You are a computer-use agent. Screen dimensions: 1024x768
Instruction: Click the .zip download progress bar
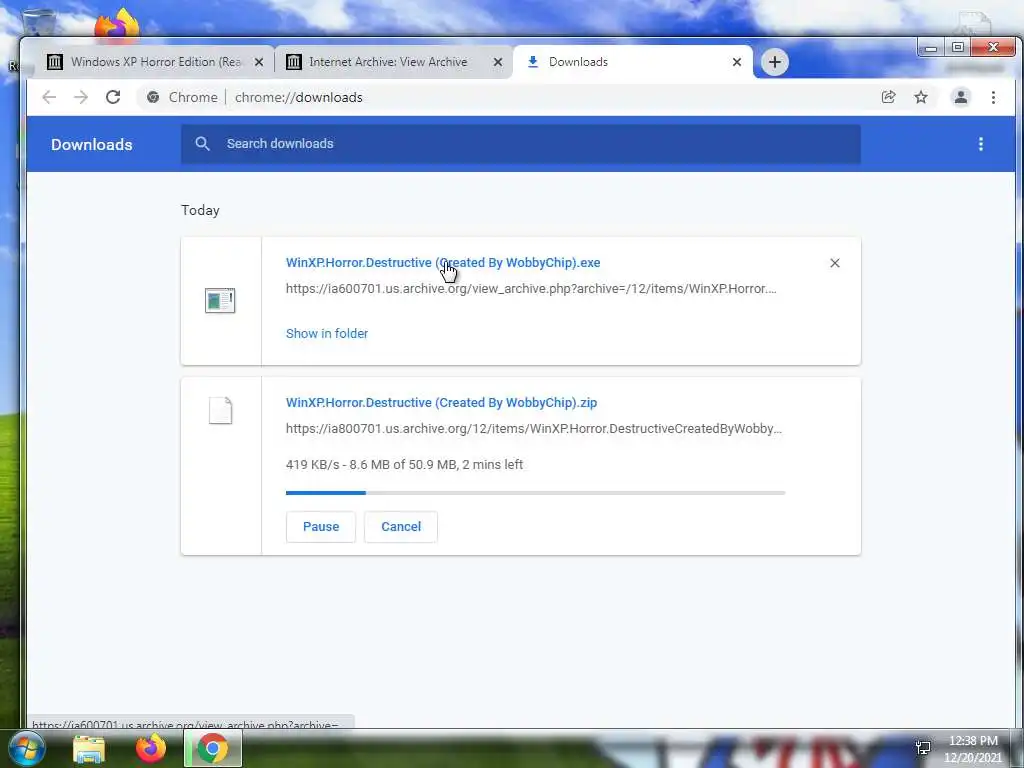pos(536,492)
